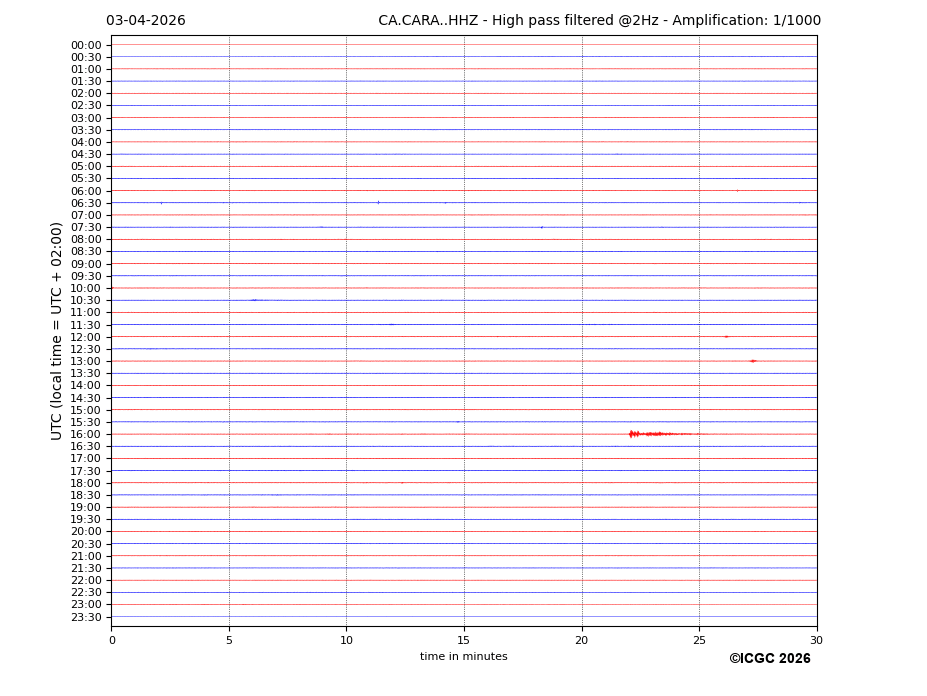
Task: Click the large seismic event on 16:00 trace
Action: point(632,434)
